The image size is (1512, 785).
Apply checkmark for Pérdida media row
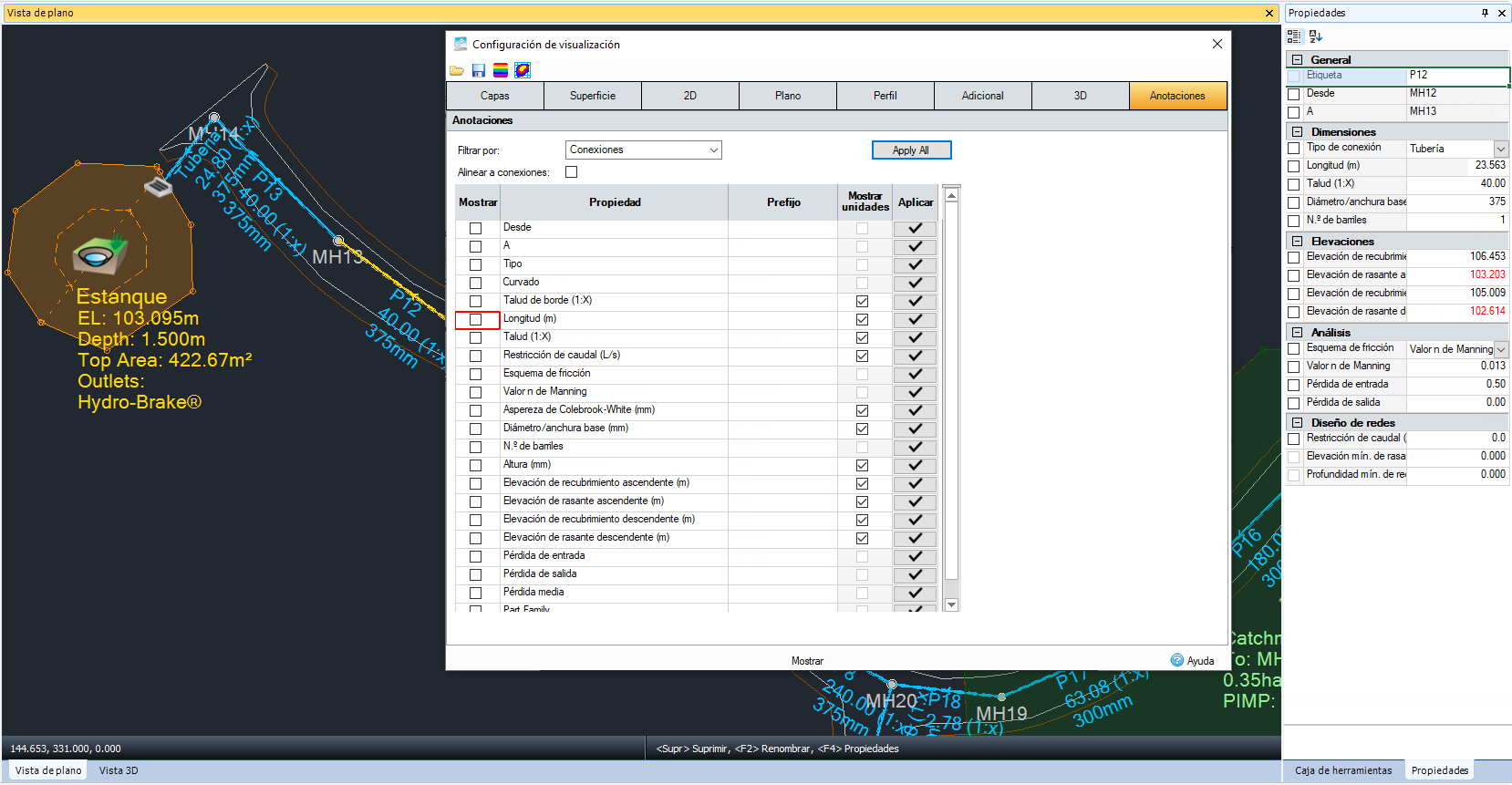click(915, 593)
